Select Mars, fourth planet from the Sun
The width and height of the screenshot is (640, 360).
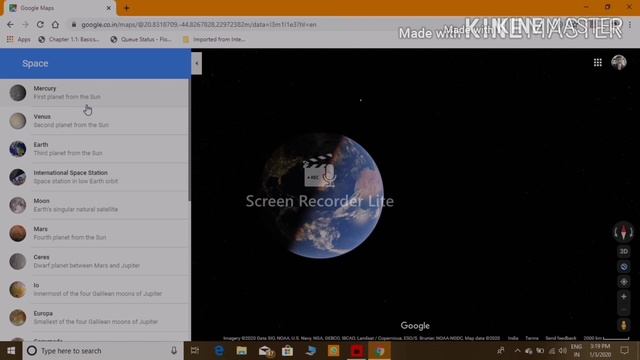click(x=94, y=233)
